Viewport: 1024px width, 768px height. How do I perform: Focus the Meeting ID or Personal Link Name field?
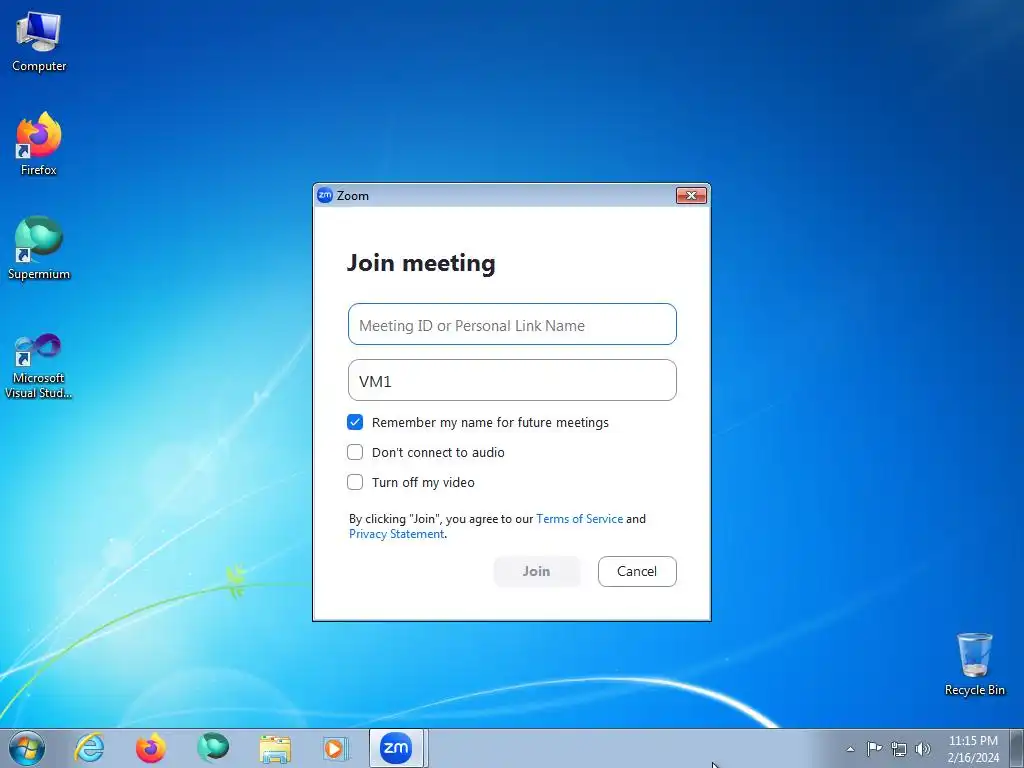click(x=512, y=324)
